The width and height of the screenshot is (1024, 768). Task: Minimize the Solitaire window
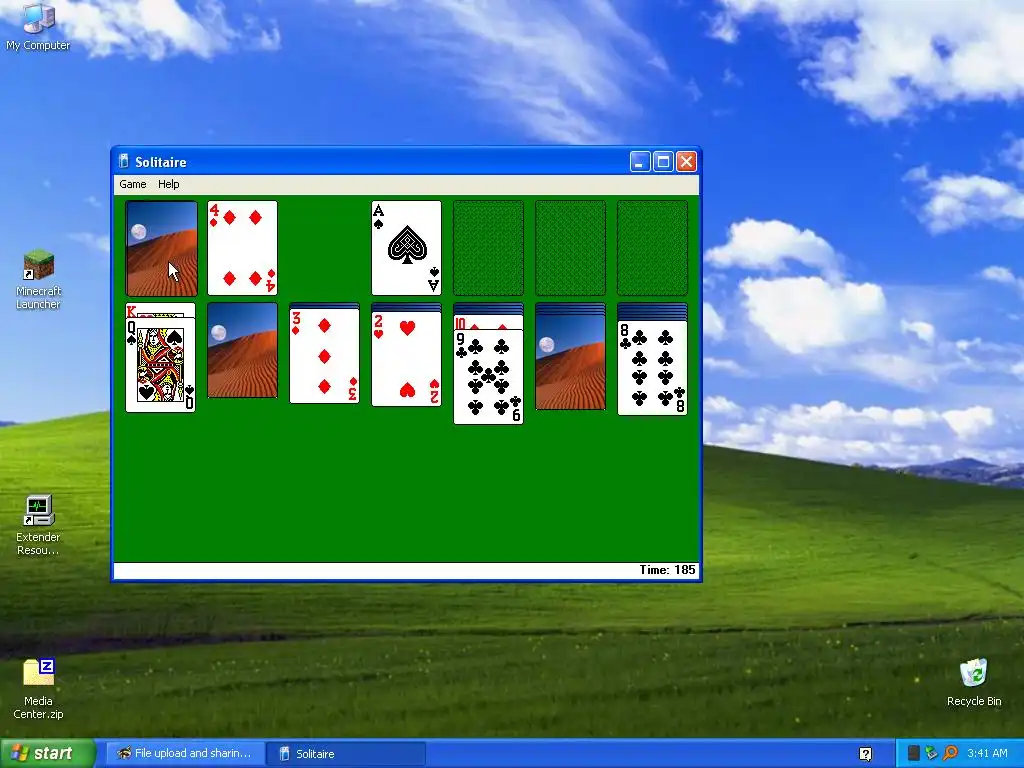coord(640,161)
